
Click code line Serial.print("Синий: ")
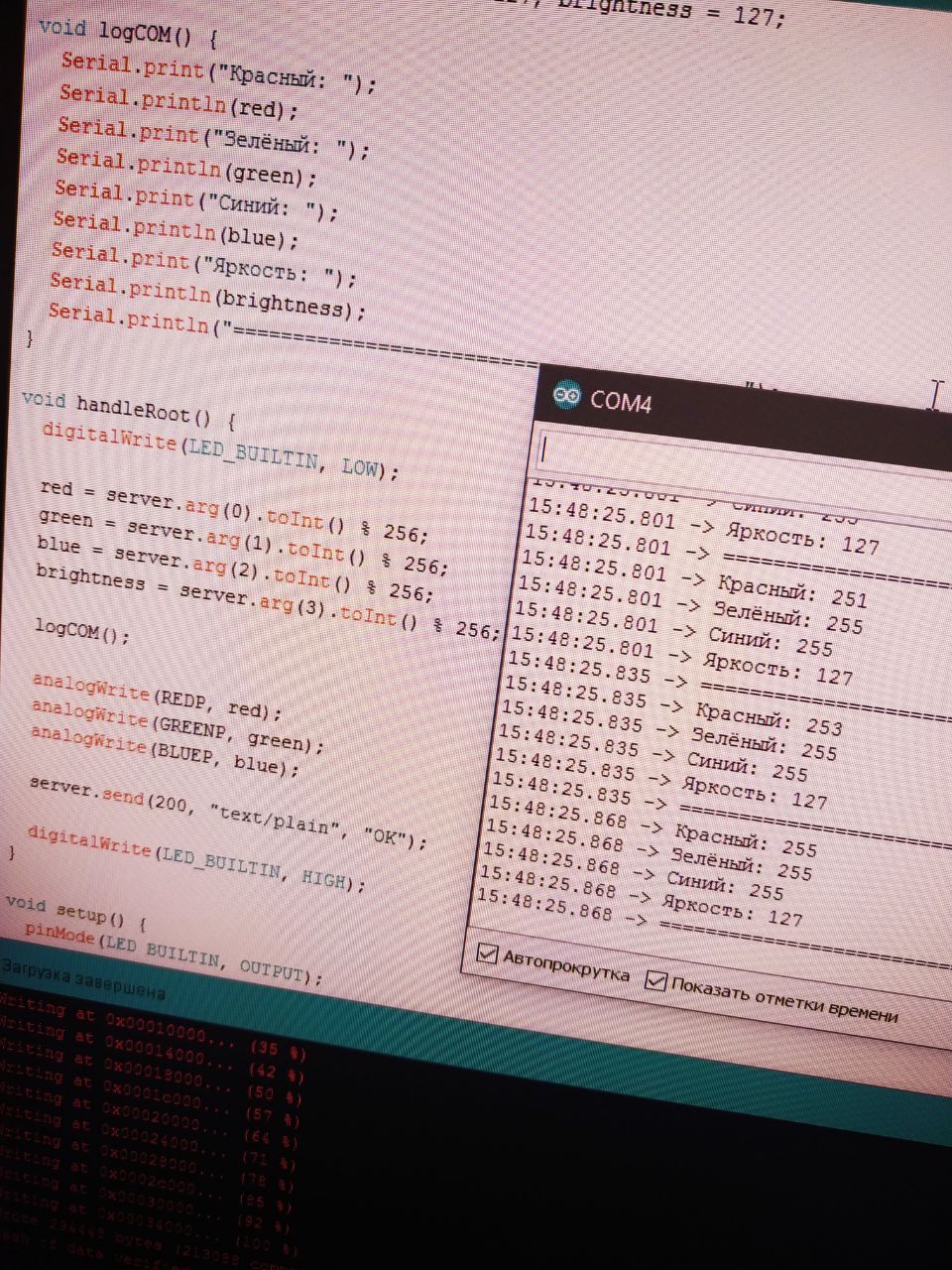coord(196,200)
